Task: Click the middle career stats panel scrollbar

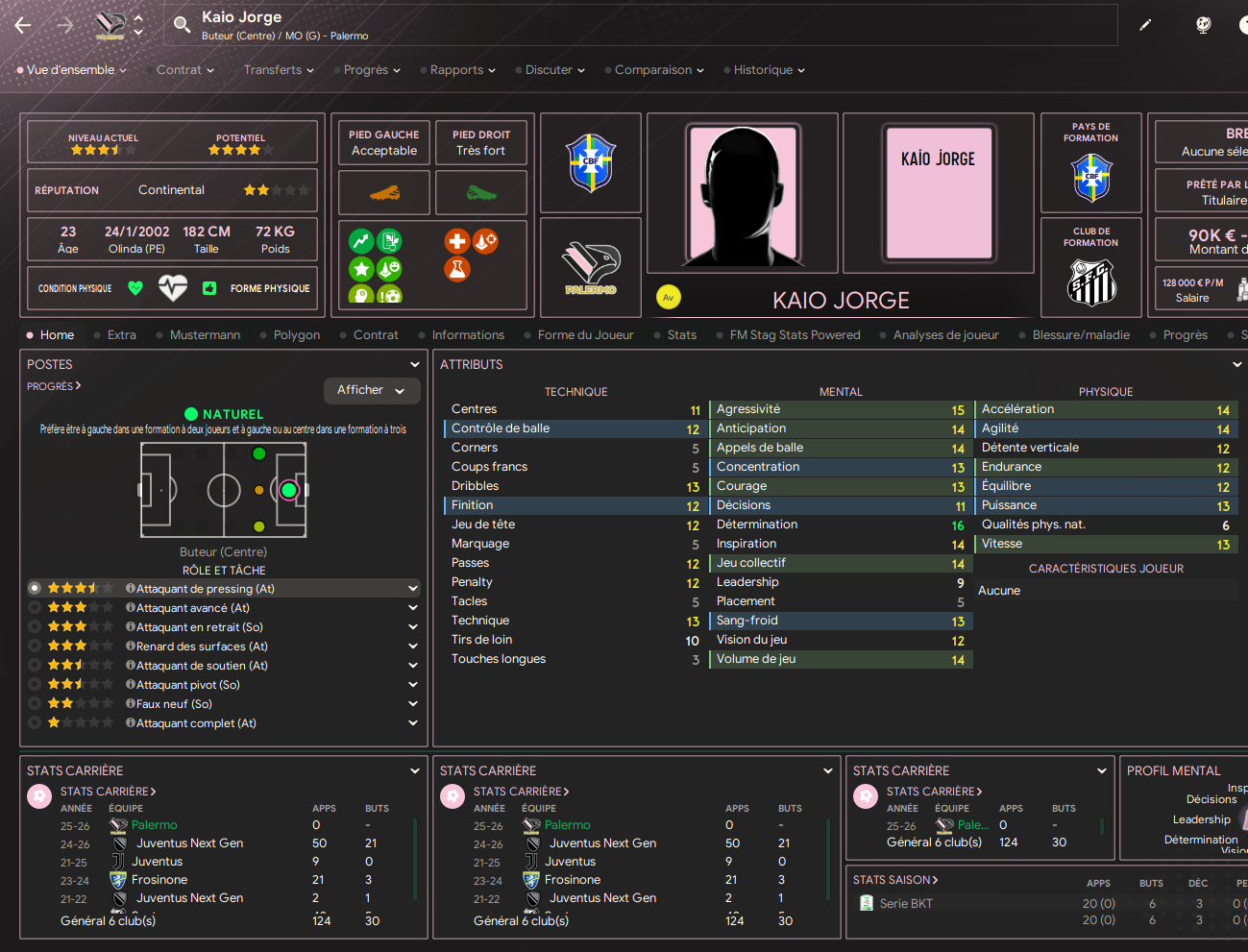Action: (x=828, y=860)
